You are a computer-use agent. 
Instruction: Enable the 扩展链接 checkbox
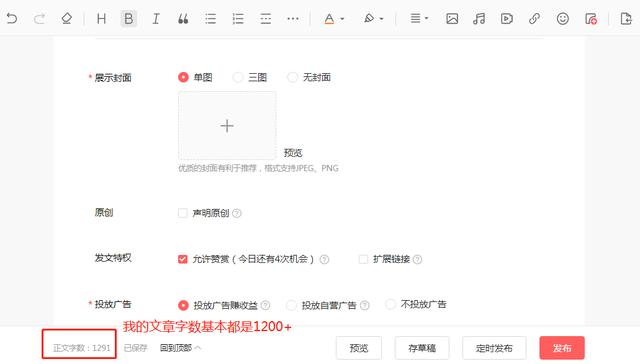[x=363, y=259]
